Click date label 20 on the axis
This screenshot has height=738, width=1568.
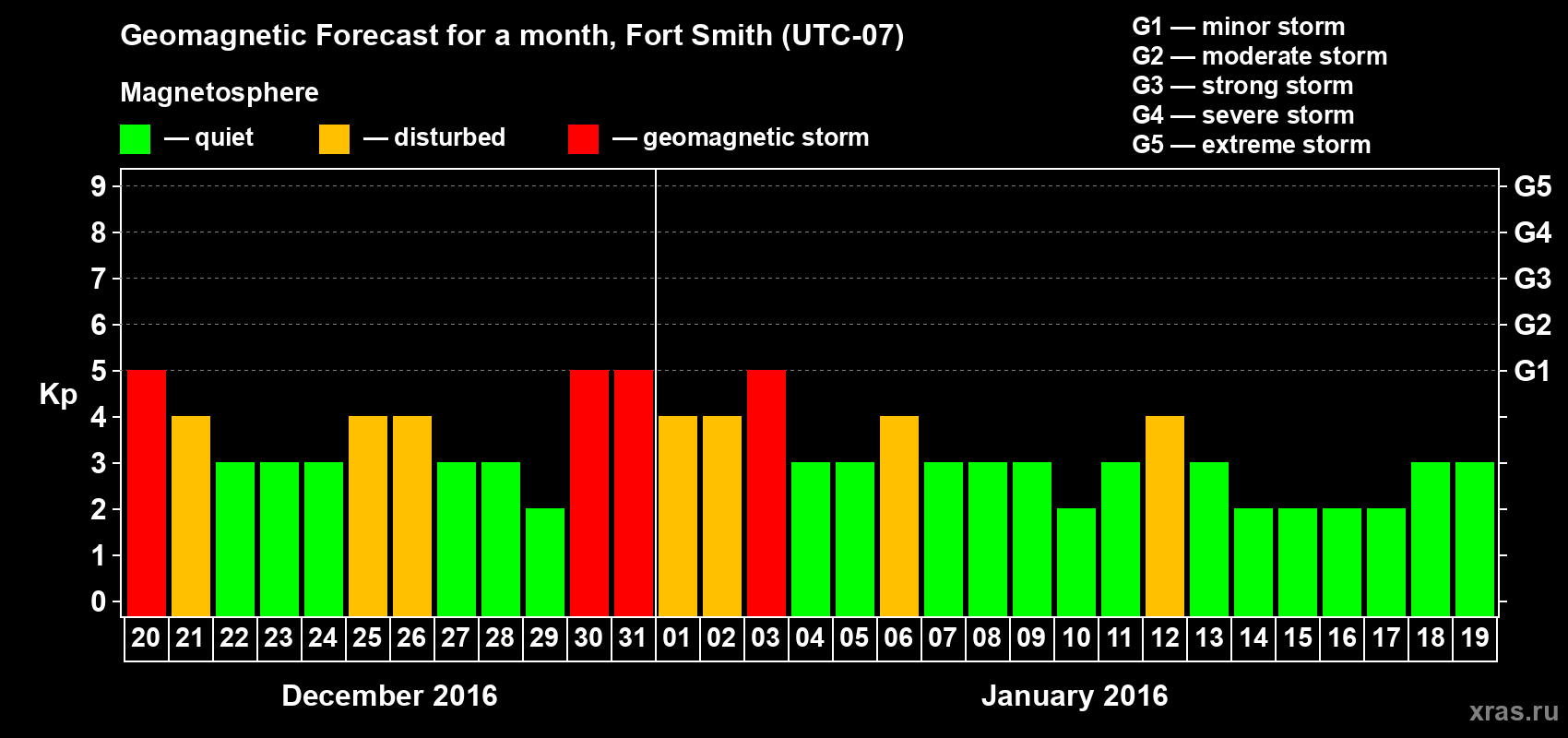146,637
